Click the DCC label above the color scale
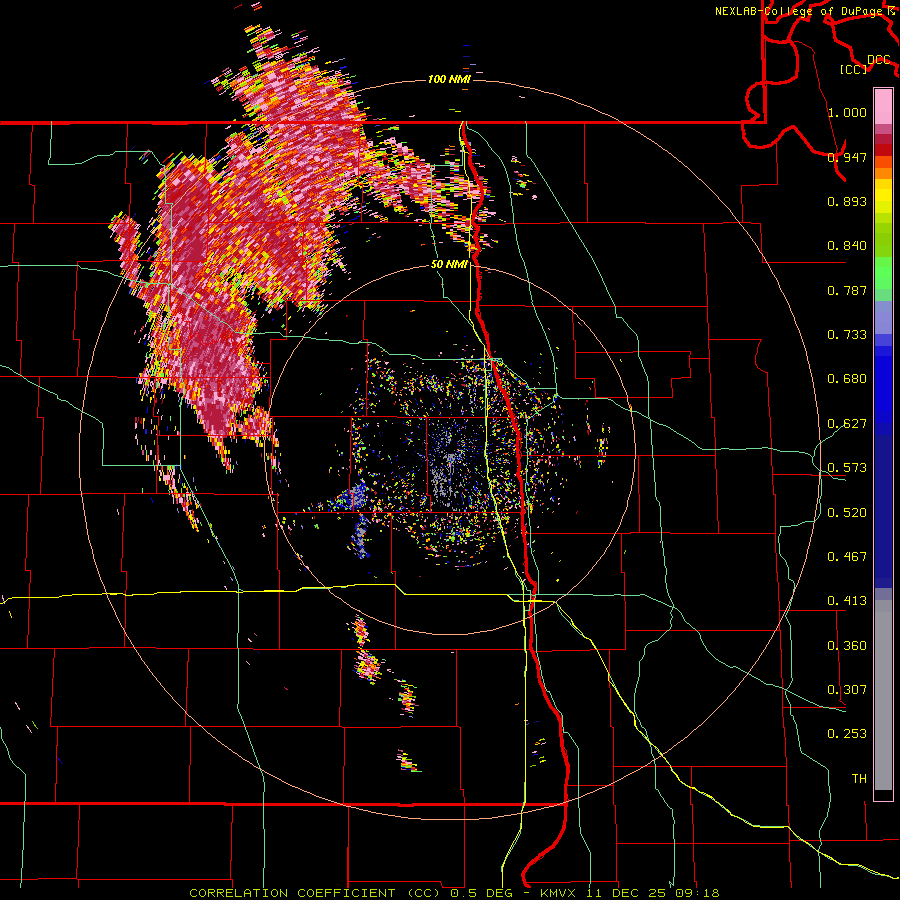This screenshot has height=900, width=900. click(x=879, y=59)
